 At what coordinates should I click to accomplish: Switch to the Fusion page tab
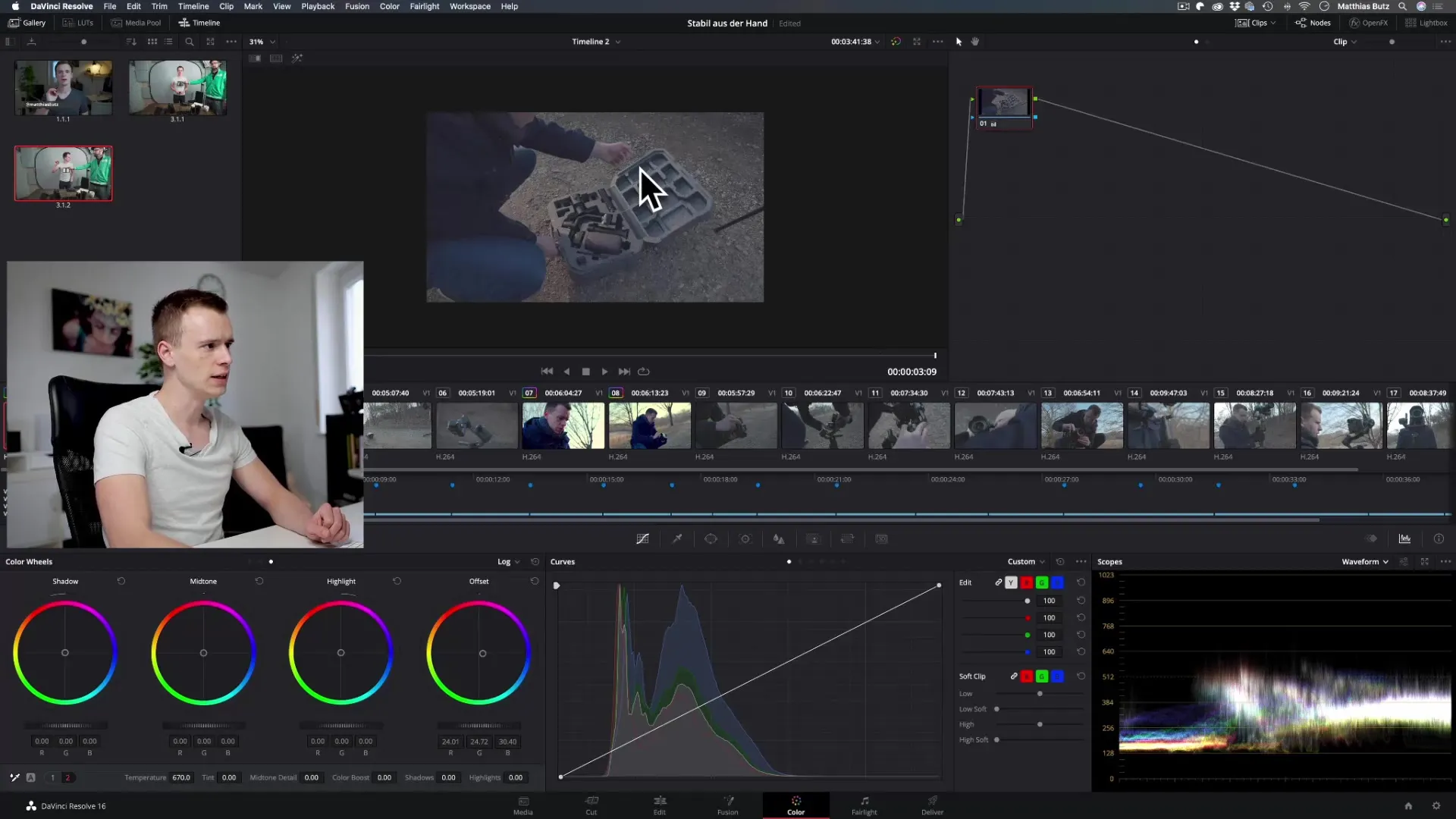click(x=728, y=805)
